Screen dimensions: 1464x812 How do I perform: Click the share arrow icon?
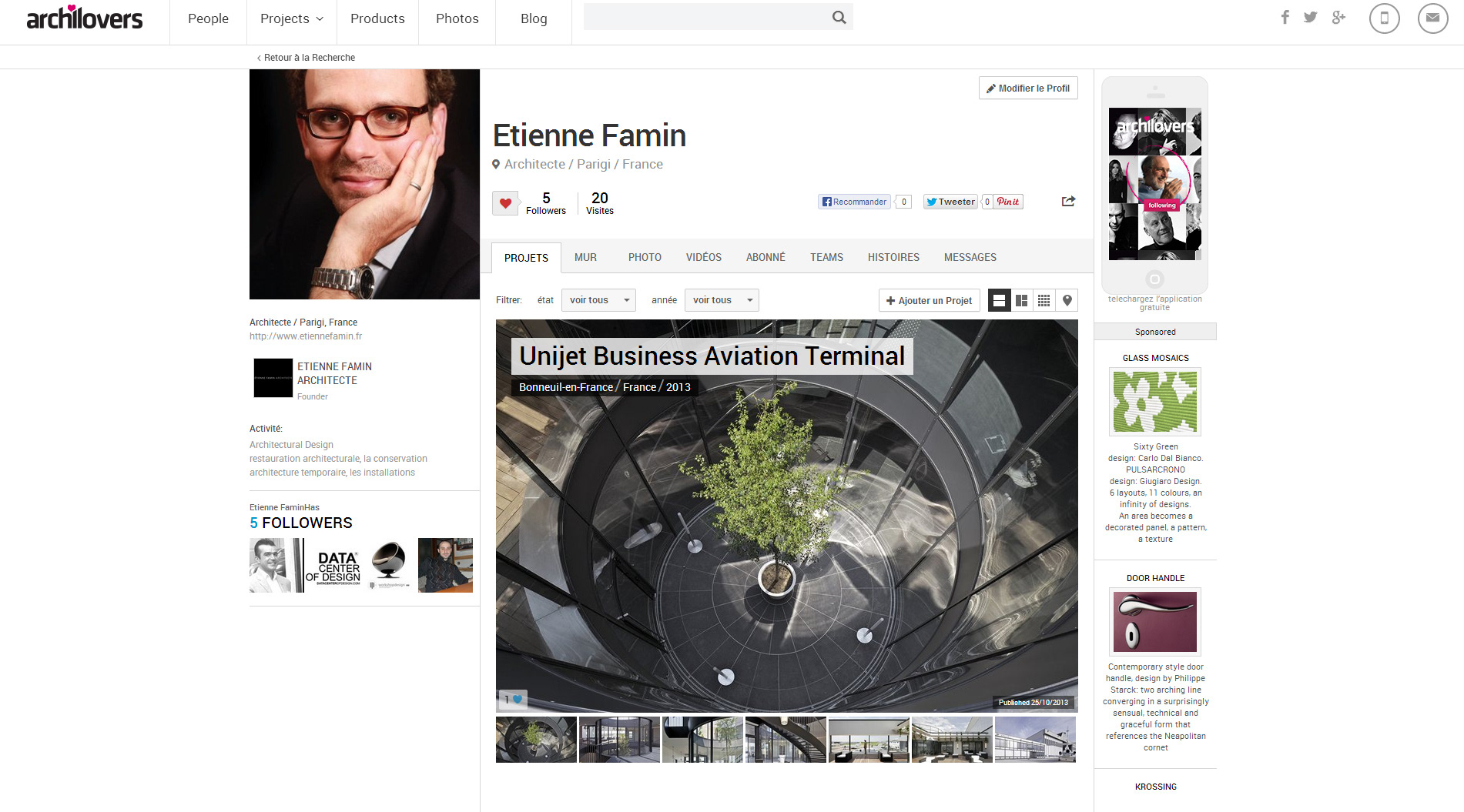tap(1068, 201)
